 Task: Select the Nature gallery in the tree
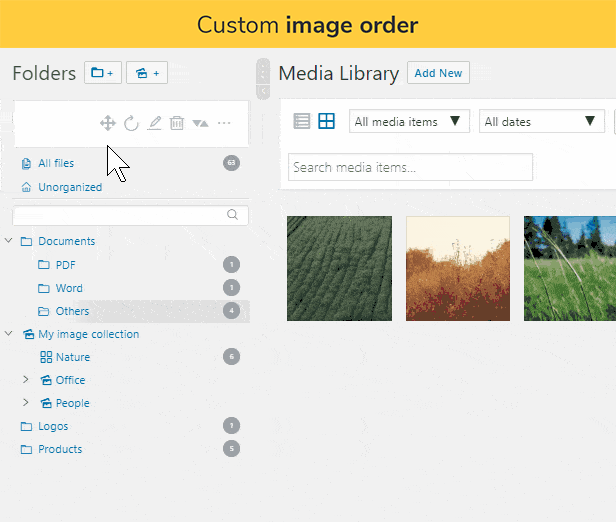[x=72, y=357]
